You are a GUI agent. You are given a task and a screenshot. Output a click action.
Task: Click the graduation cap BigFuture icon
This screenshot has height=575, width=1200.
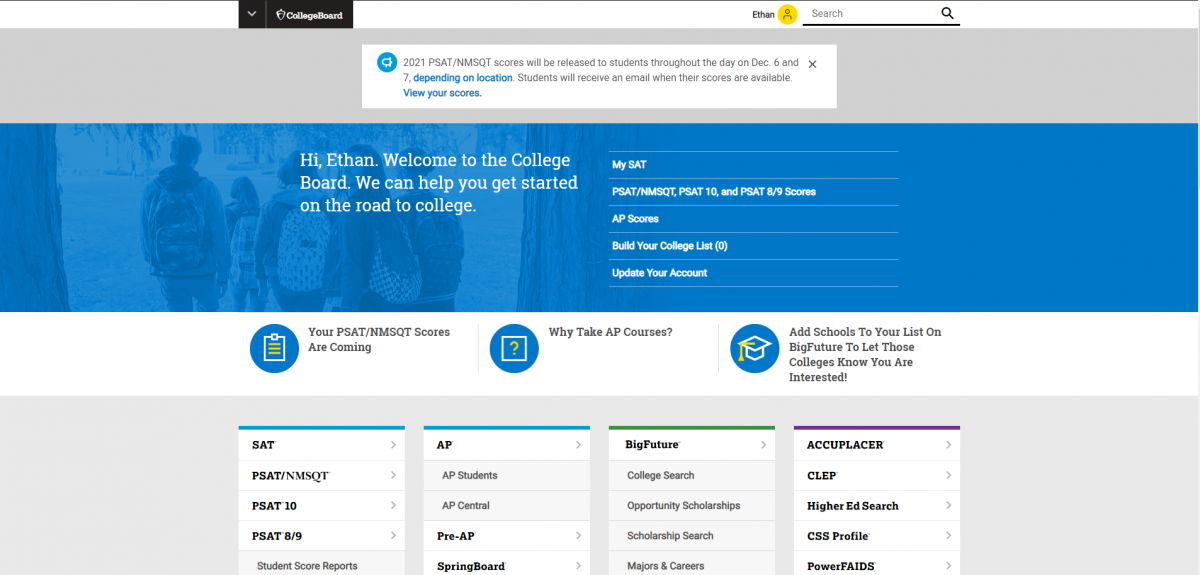pos(754,348)
